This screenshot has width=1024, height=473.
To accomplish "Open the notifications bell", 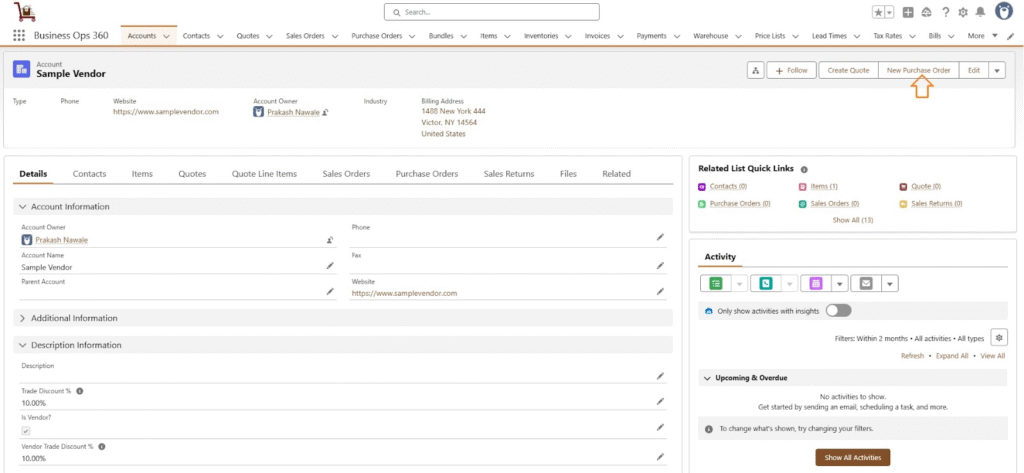I will [x=980, y=12].
